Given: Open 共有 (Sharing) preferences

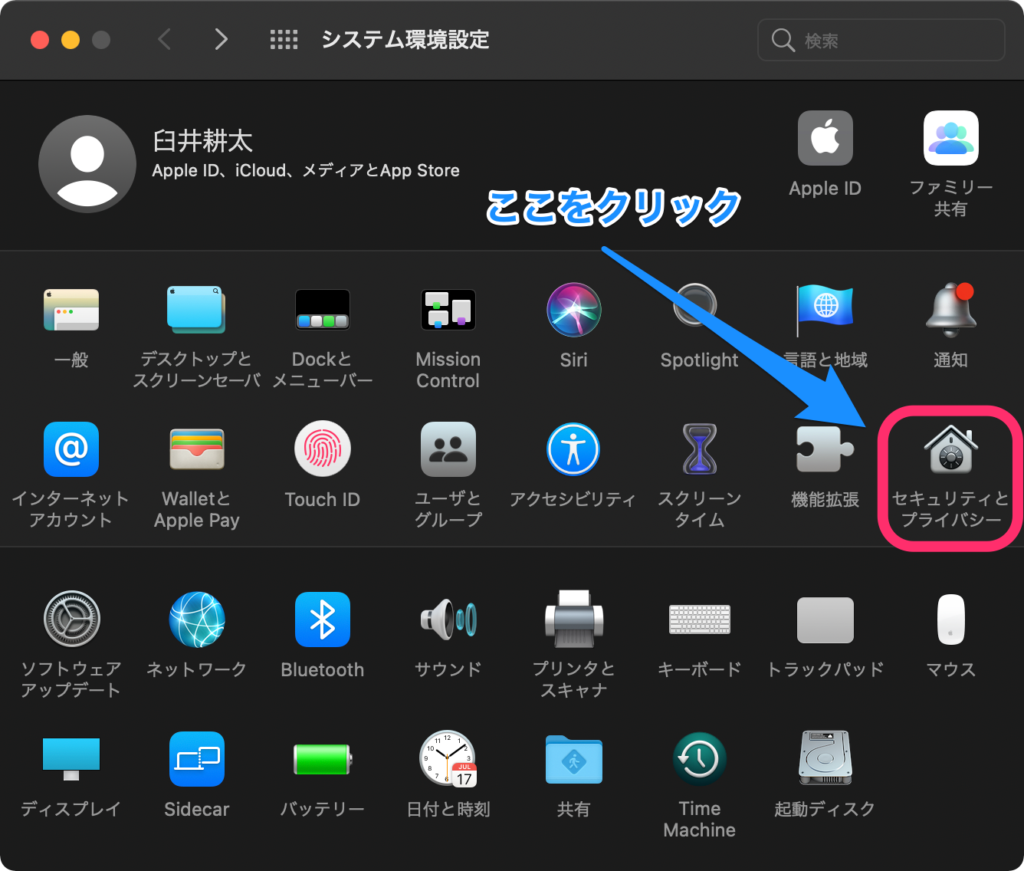Looking at the screenshot, I should [573, 759].
